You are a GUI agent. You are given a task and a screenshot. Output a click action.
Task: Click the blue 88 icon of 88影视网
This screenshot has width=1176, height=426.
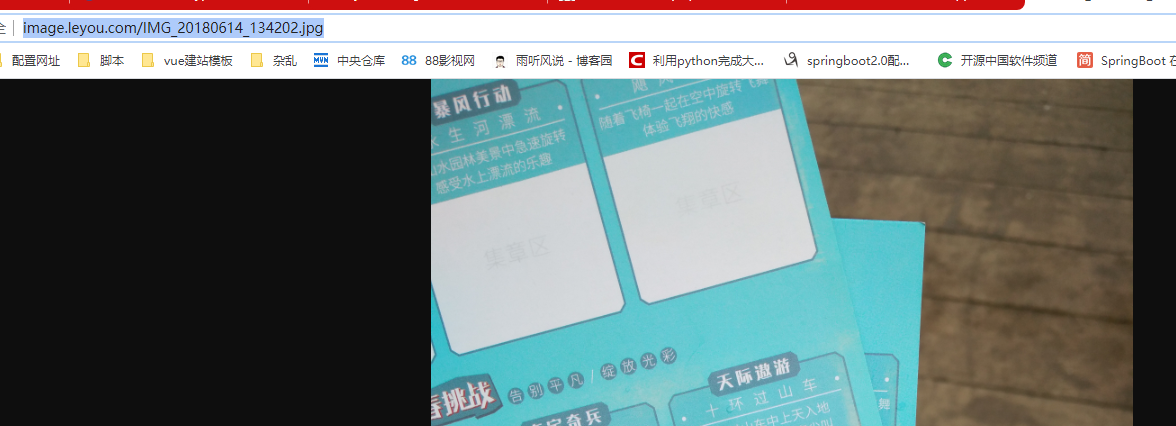(x=409, y=61)
